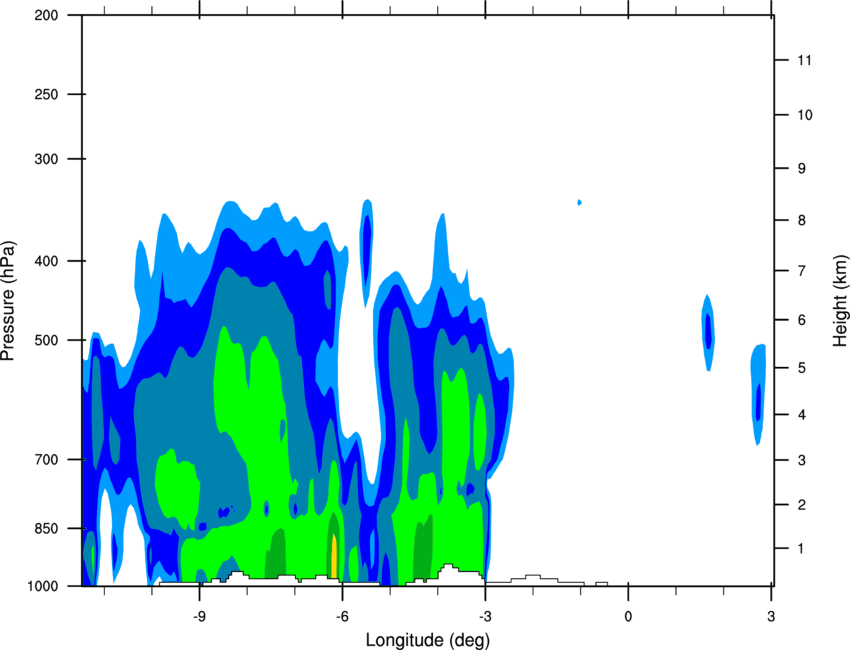Click the 2 km height label
Viewport: 850px width, 650px height.
(801, 505)
